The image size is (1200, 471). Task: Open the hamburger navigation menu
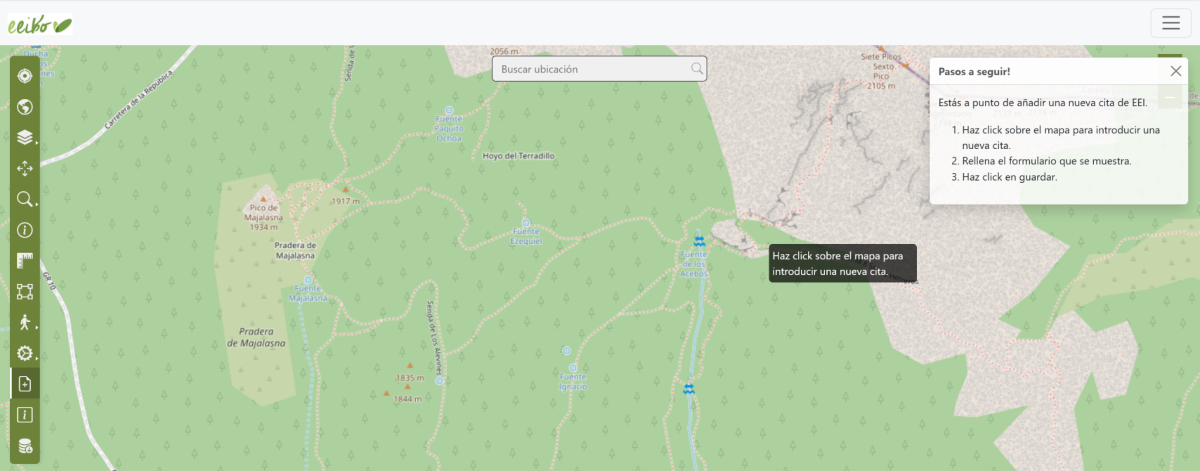click(x=1171, y=23)
